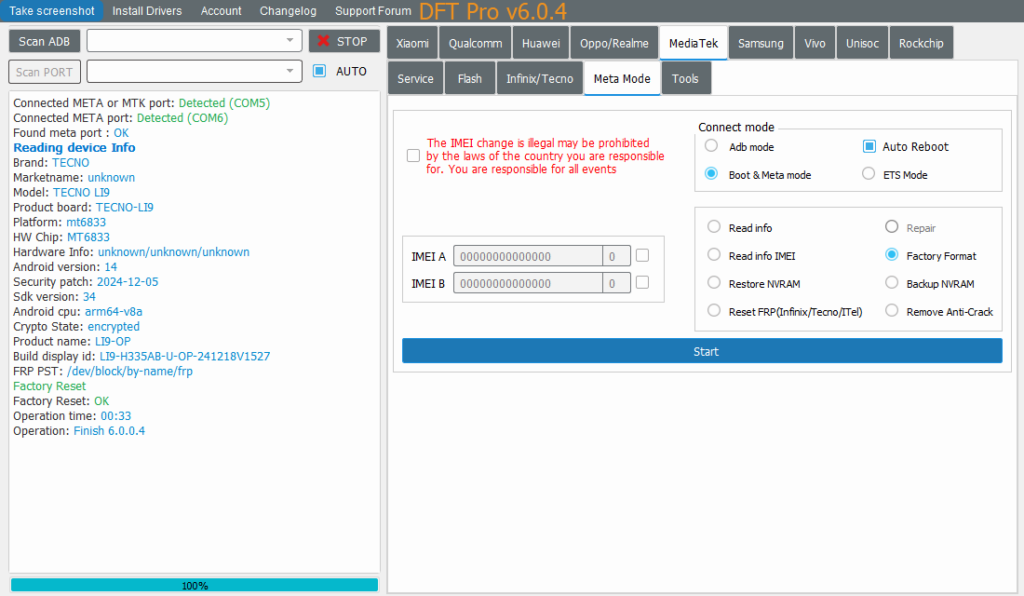Screen dimensions: 1024x596
Task: Select Read info IMEI option
Action: click(714, 255)
